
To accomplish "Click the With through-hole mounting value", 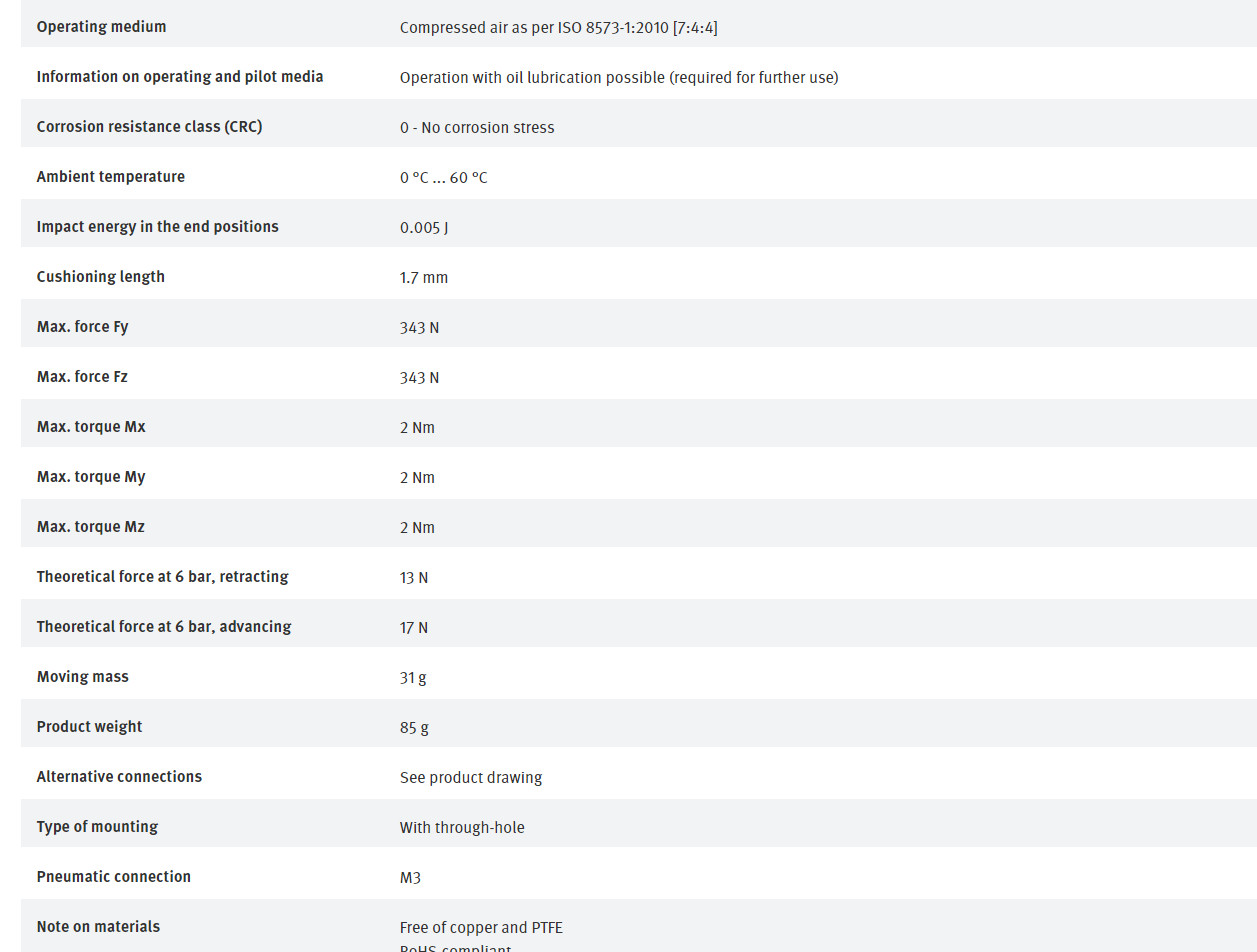I will point(462,828).
